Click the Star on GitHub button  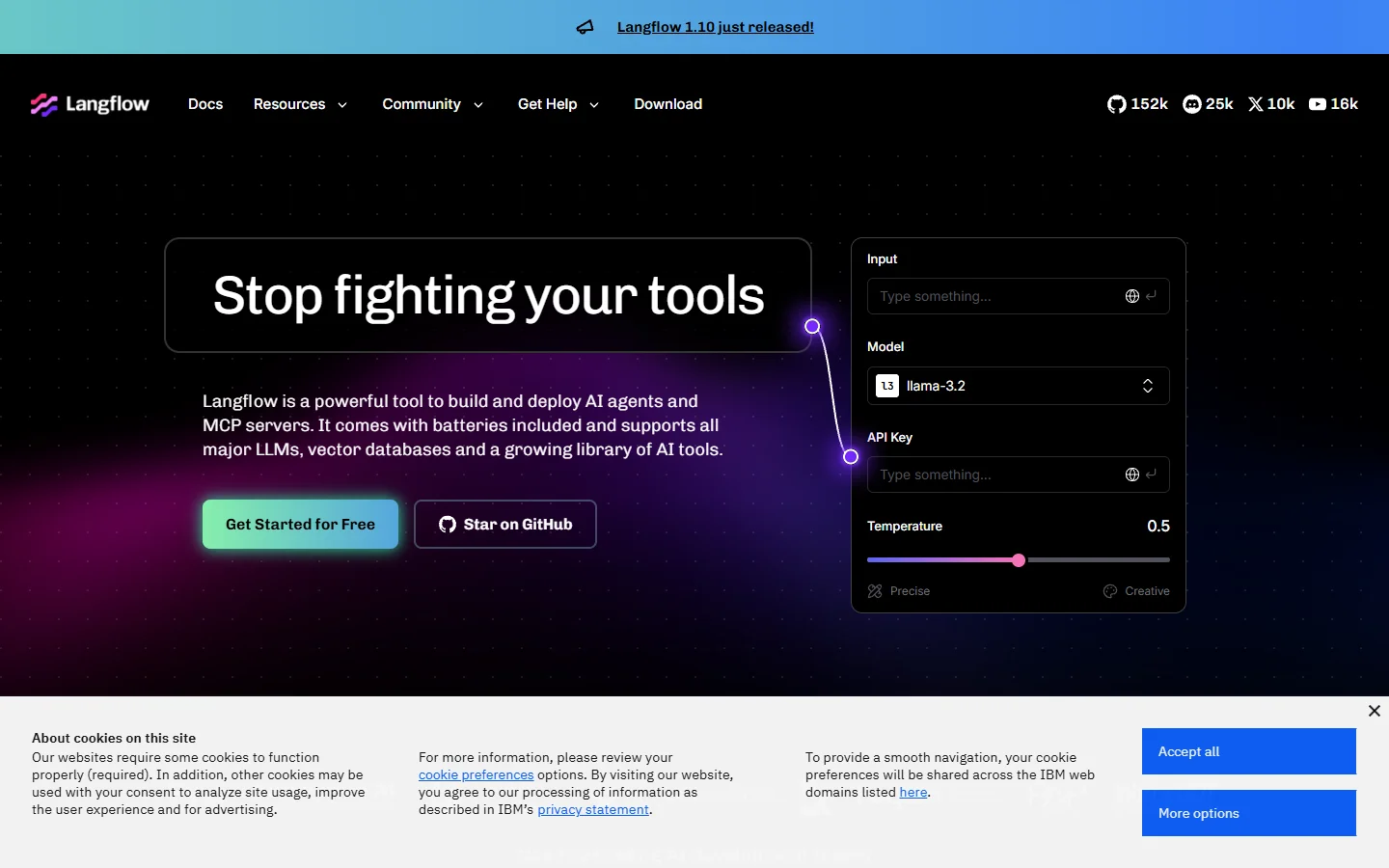click(505, 525)
